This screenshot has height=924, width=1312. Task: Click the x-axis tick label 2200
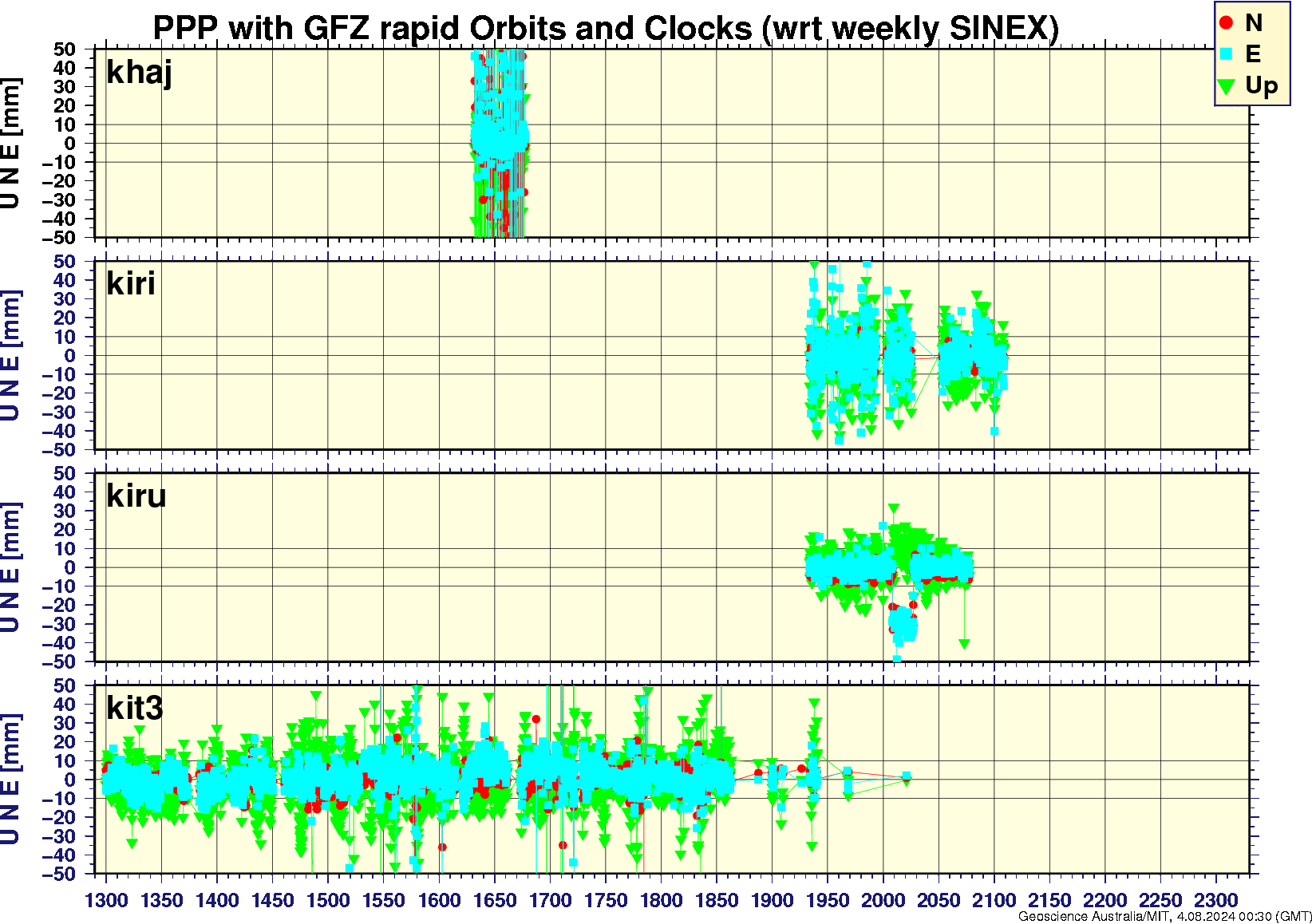click(1105, 900)
